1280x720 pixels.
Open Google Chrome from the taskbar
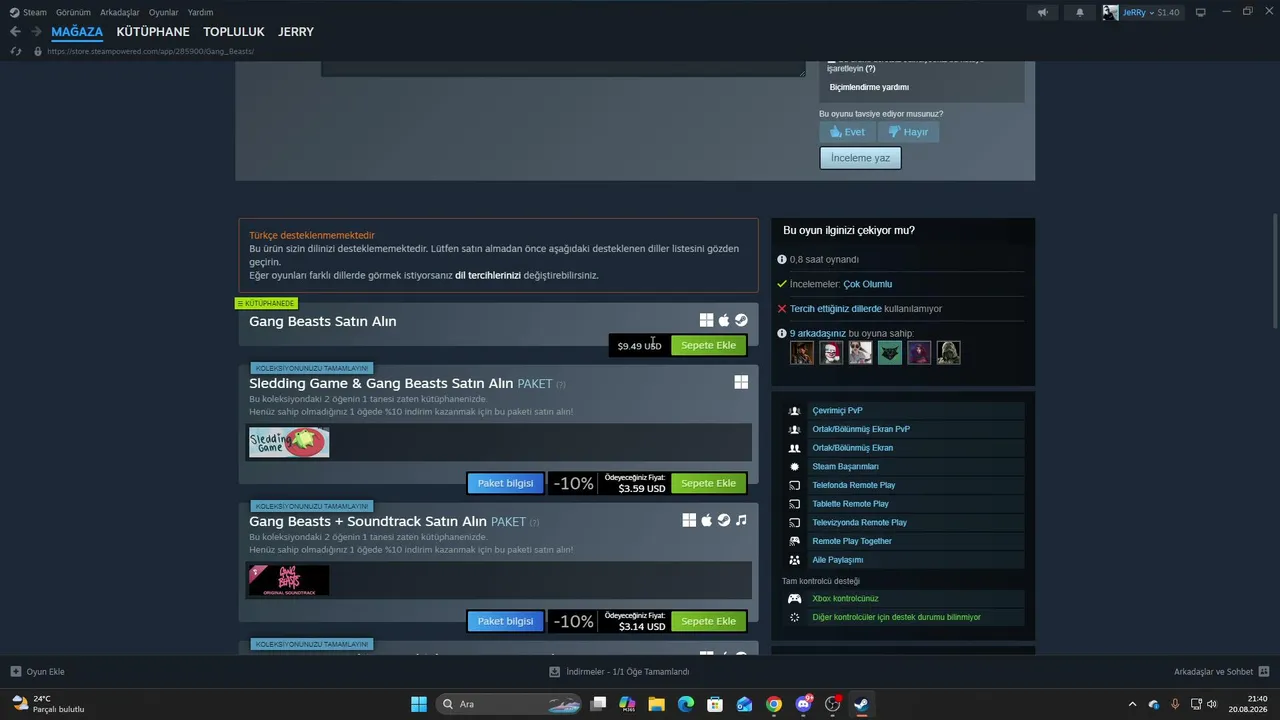[x=774, y=704]
